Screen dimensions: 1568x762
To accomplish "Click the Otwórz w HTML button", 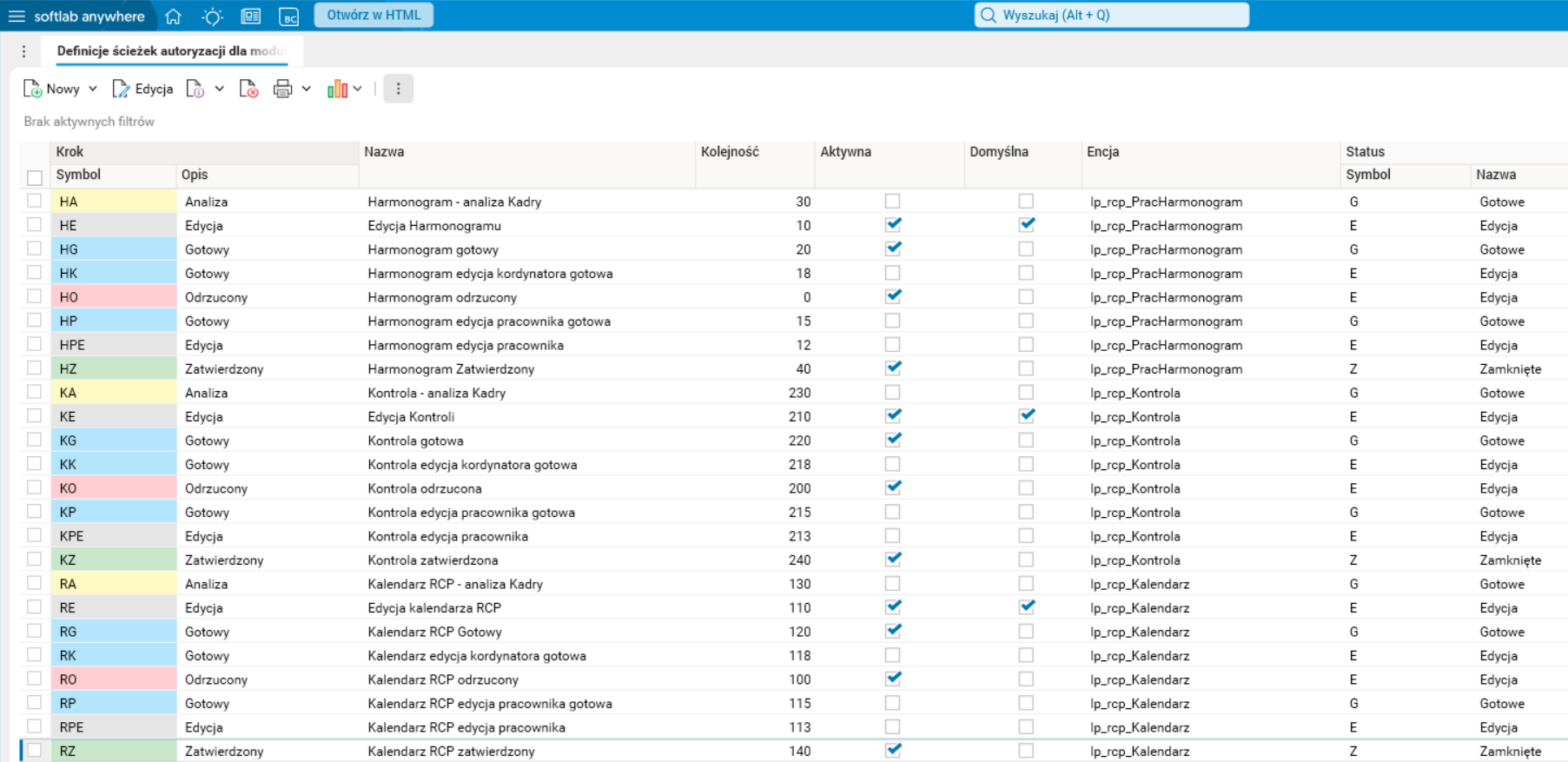I will point(374,15).
